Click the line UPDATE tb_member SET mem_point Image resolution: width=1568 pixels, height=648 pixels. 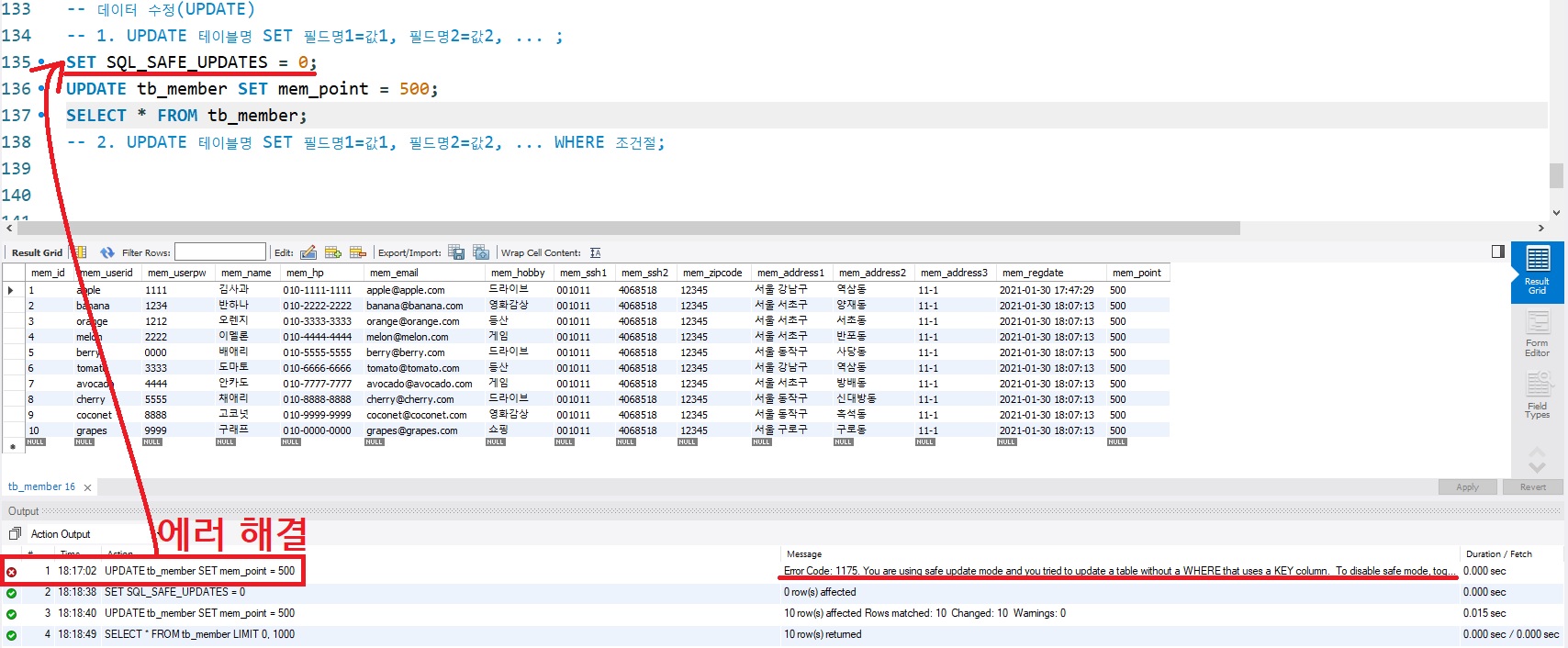tap(252, 89)
